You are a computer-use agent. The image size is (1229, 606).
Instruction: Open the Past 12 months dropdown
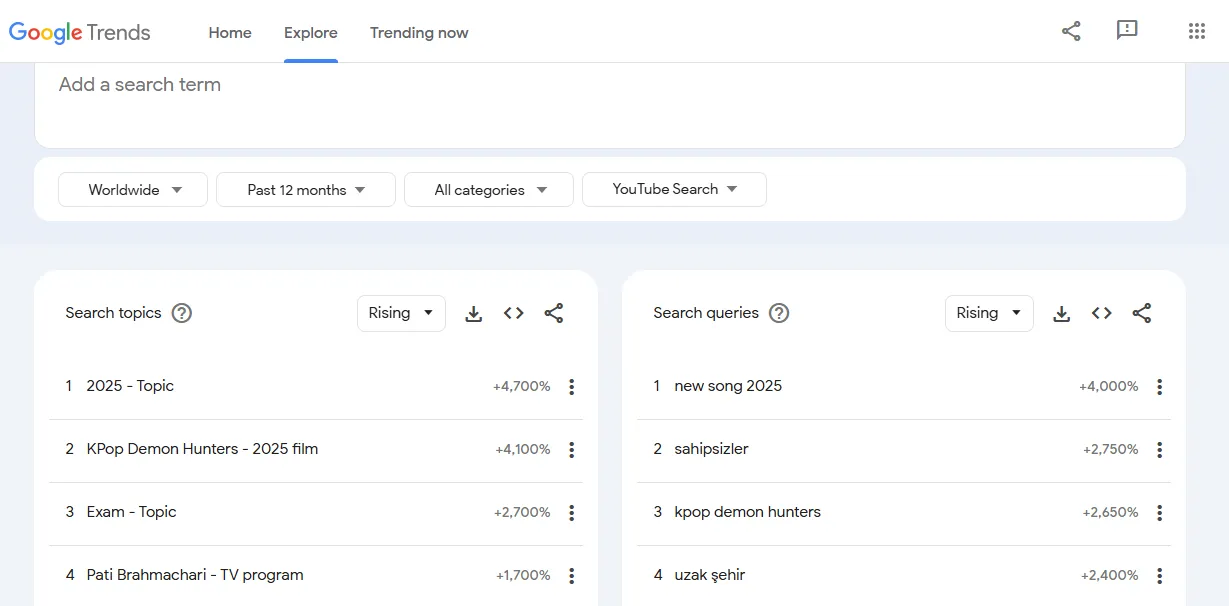306,190
